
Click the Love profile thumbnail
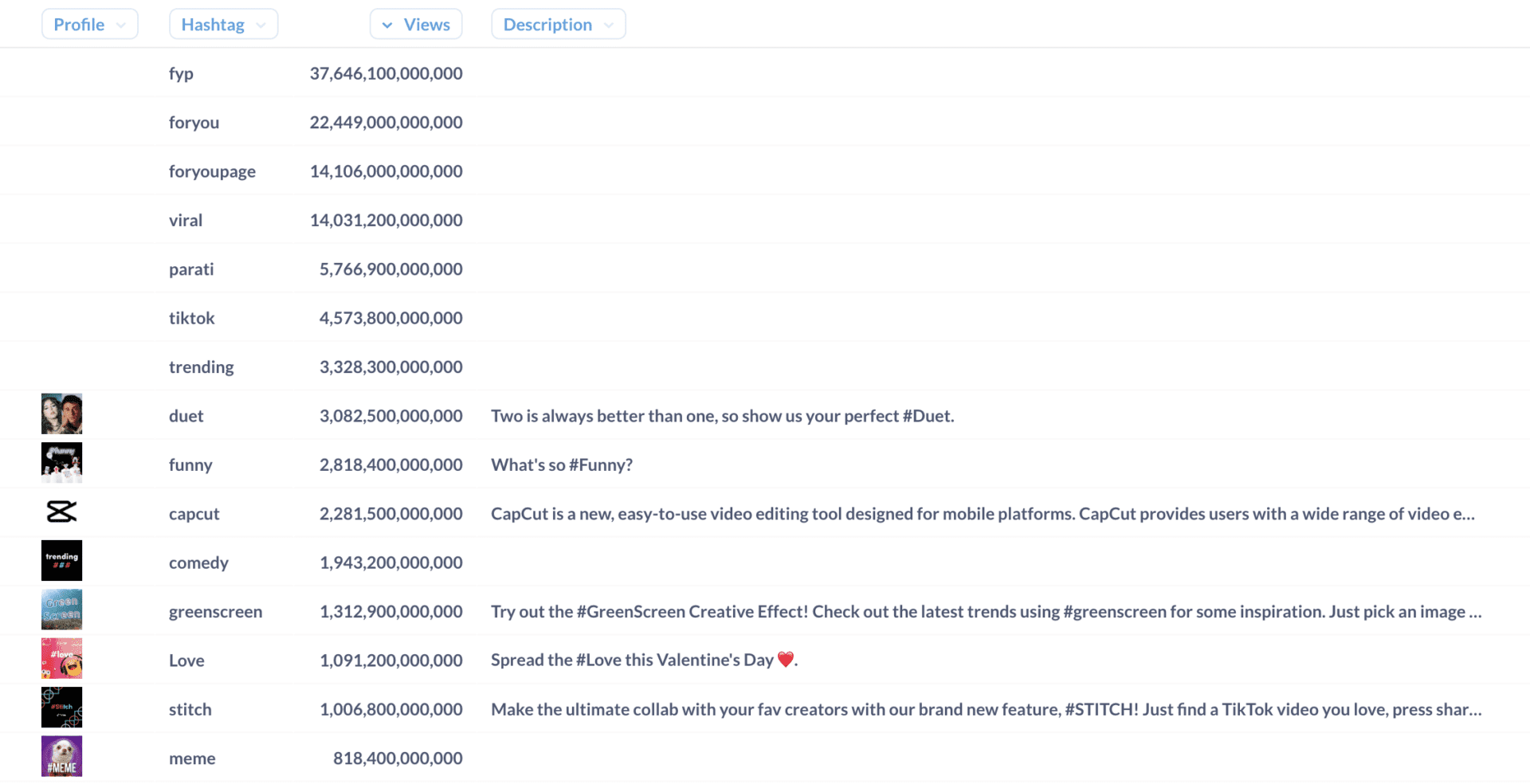(x=61, y=658)
